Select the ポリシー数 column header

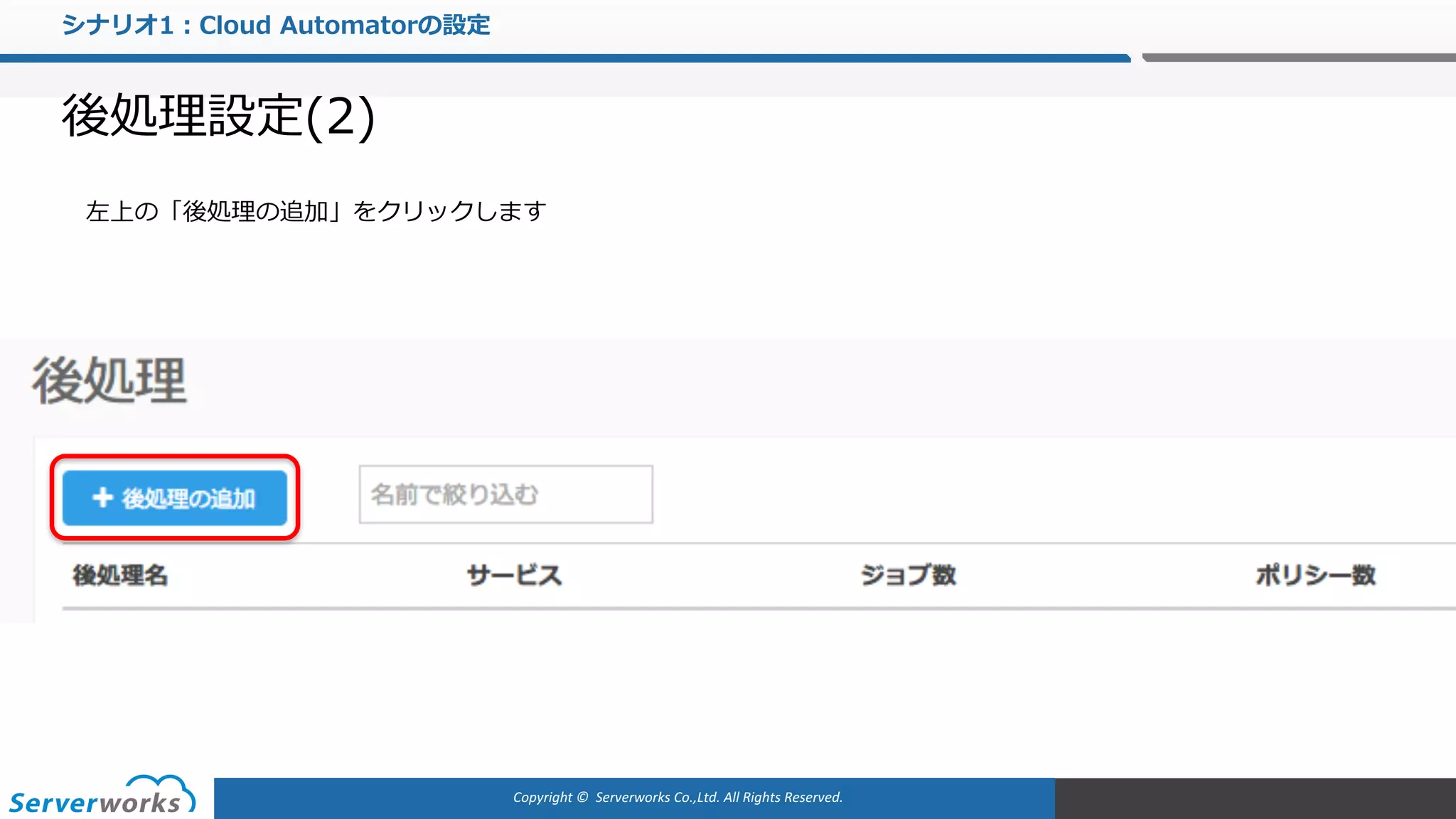tap(1315, 575)
